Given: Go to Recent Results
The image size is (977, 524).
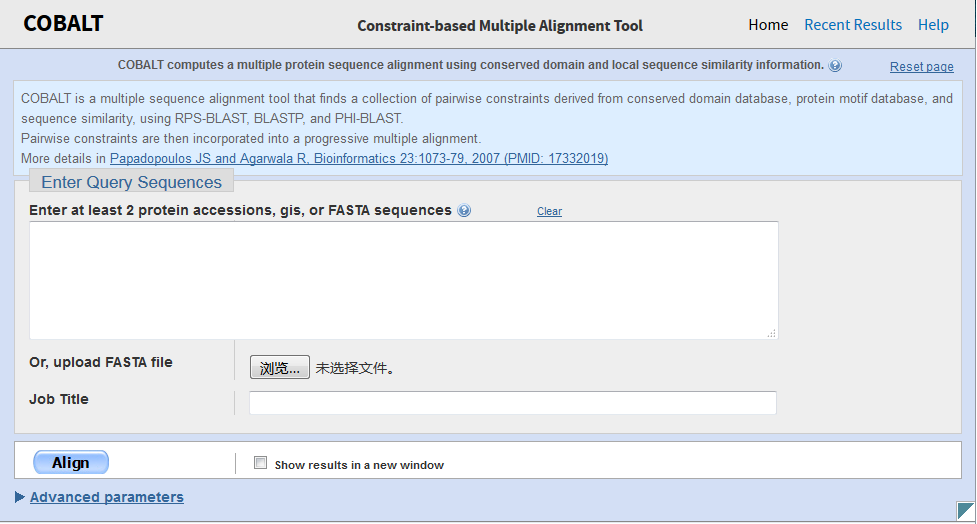Looking at the screenshot, I should pyautogui.click(x=853, y=25).
